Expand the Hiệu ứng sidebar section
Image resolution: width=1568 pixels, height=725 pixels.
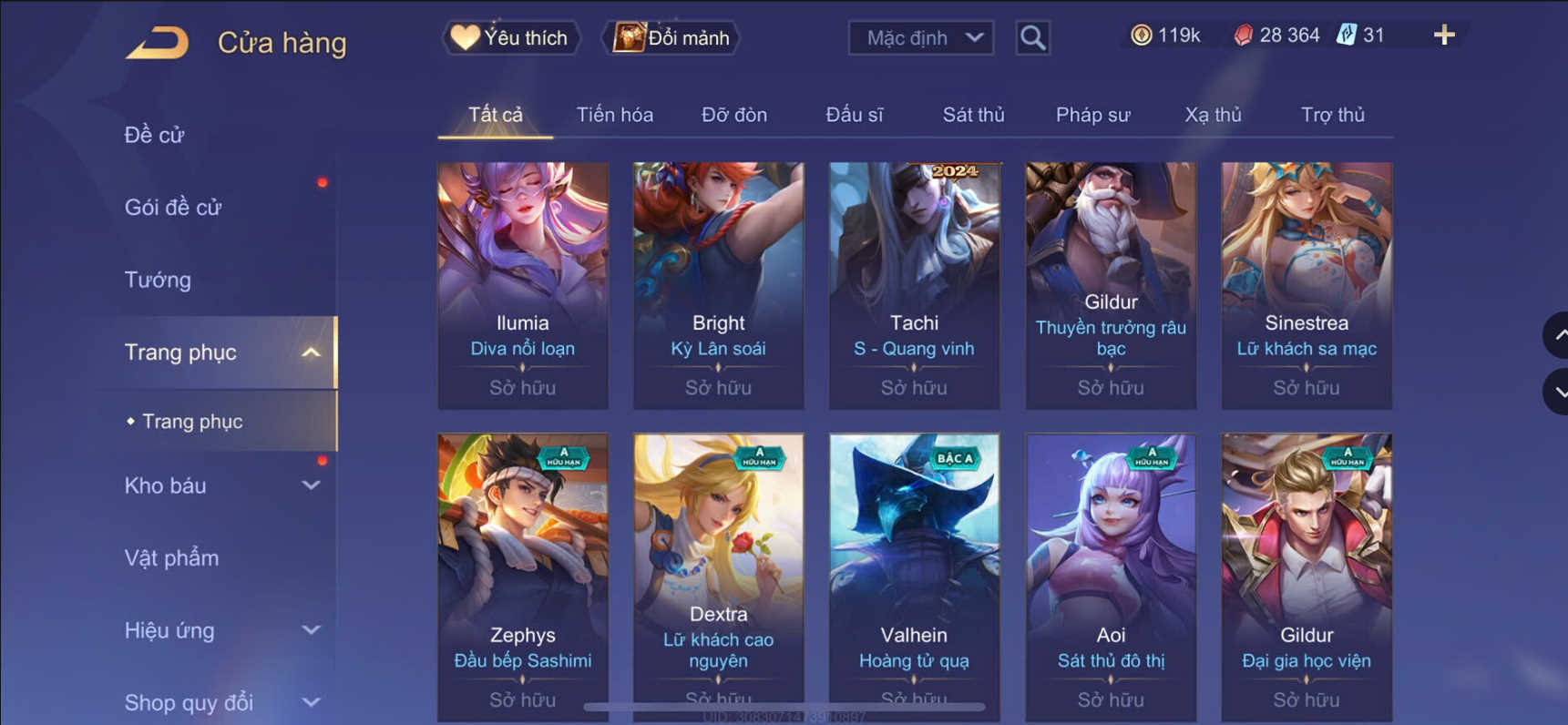click(311, 630)
